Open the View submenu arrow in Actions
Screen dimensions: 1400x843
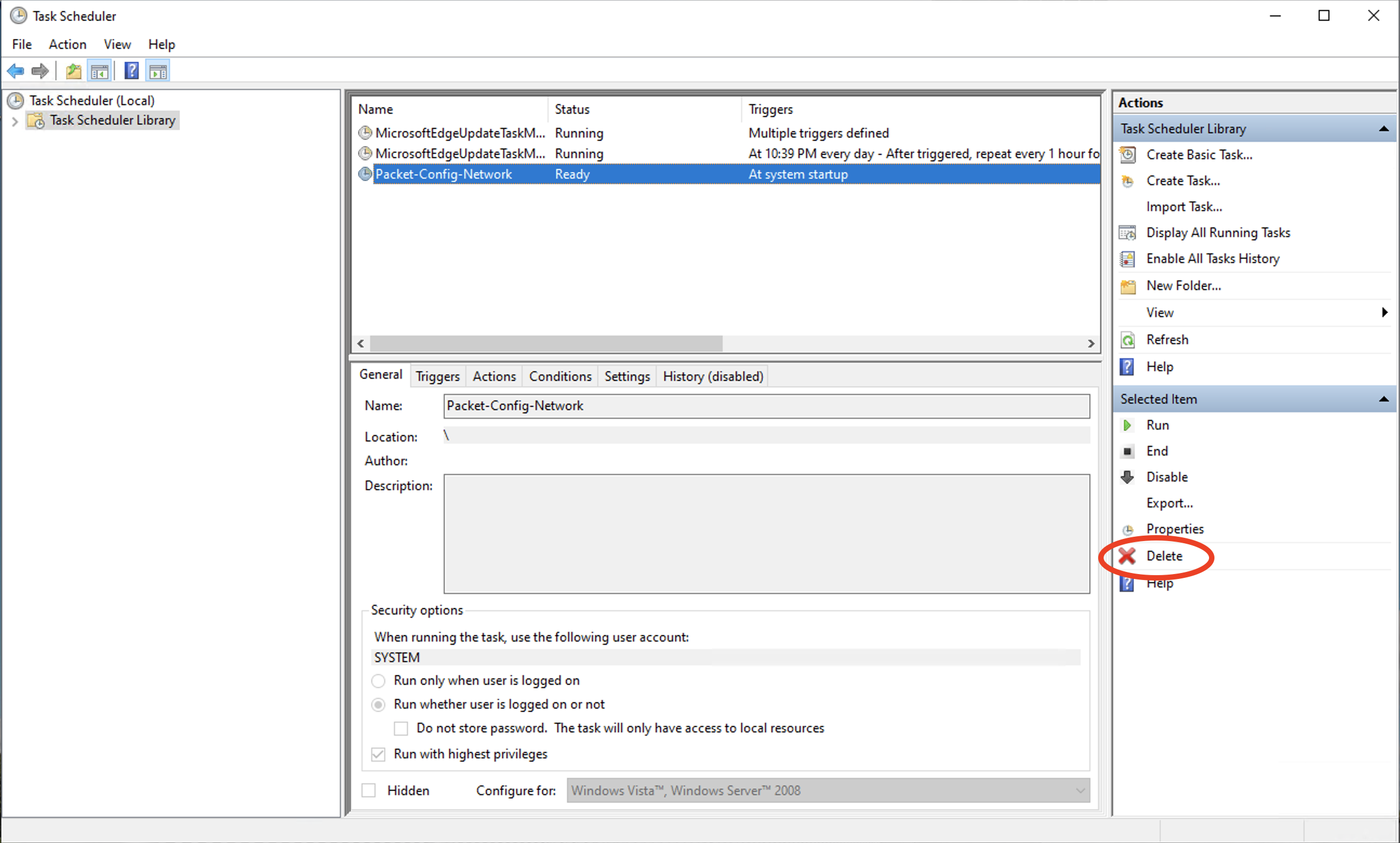(1385, 312)
